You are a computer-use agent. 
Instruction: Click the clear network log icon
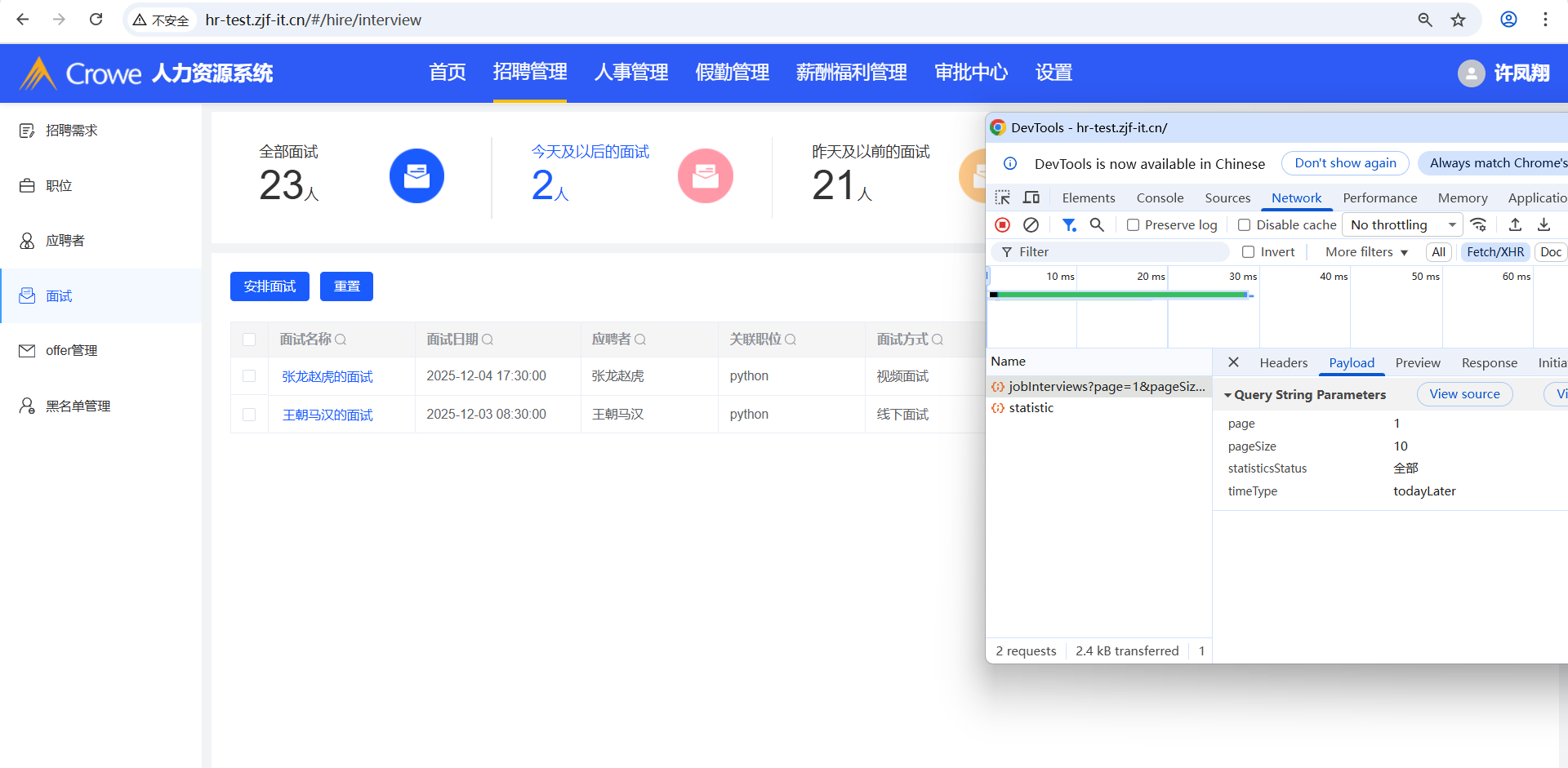point(1031,224)
